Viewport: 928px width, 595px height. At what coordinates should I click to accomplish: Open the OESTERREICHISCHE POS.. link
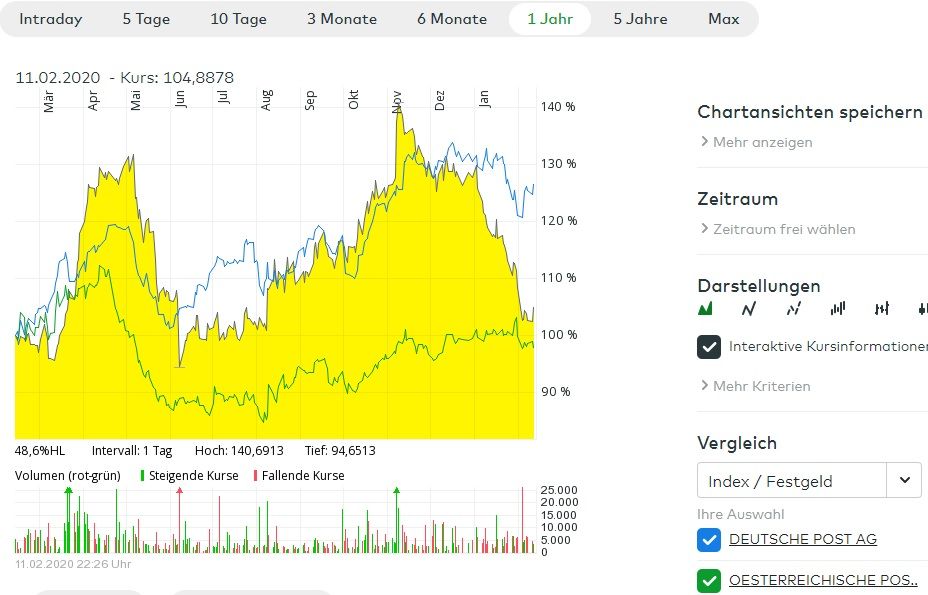click(x=823, y=580)
